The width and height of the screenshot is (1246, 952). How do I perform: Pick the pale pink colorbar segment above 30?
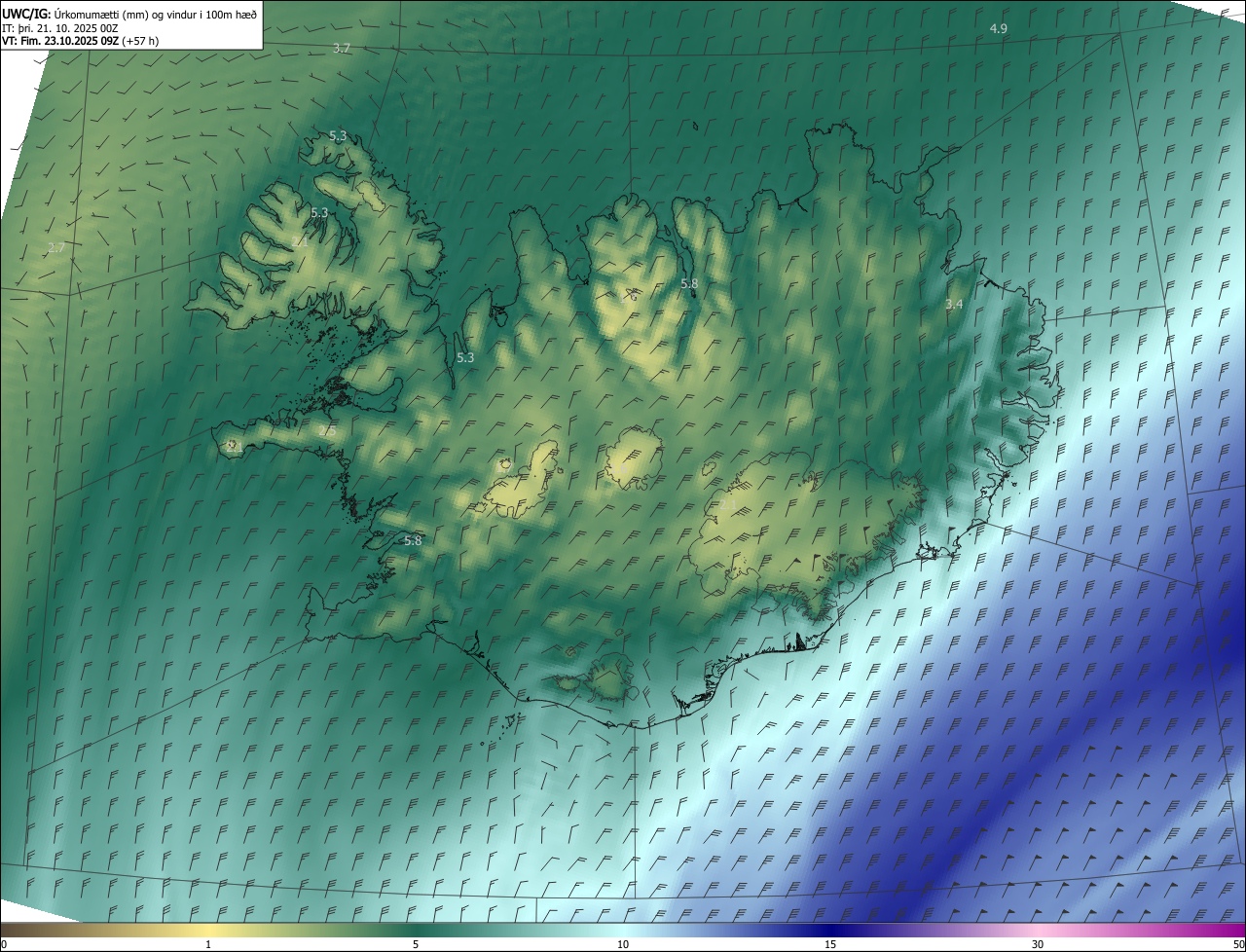(1038, 931)
